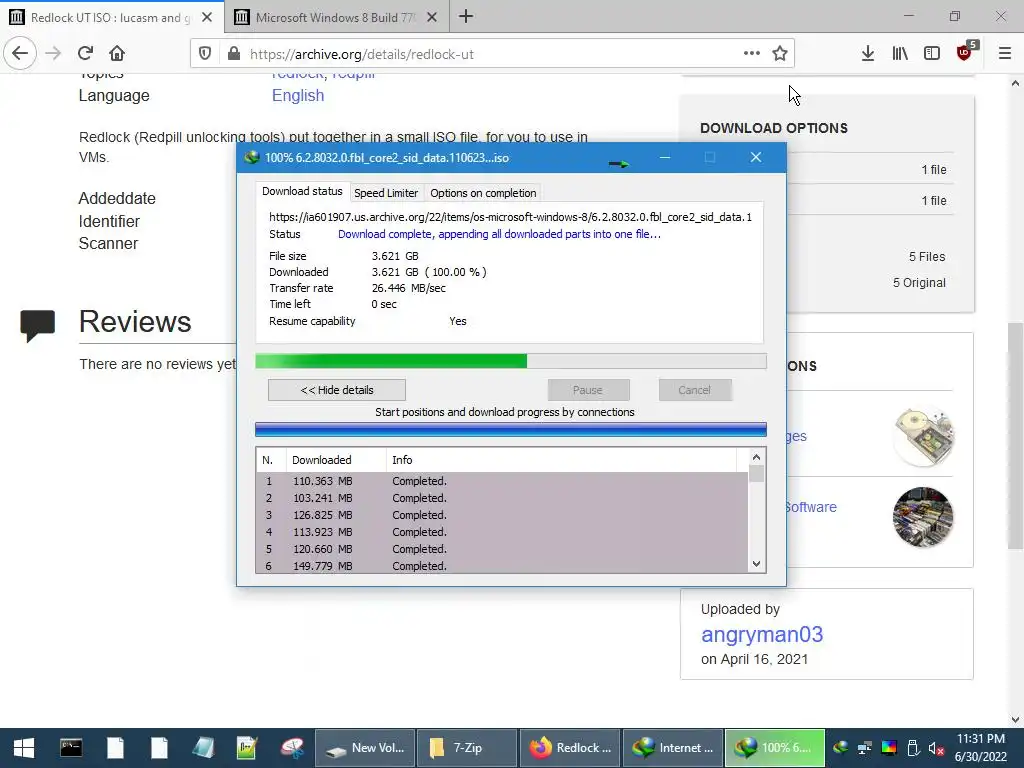Click the Info column header
The width and height of the screenshot is (1024, 768).
coord(562,460)
